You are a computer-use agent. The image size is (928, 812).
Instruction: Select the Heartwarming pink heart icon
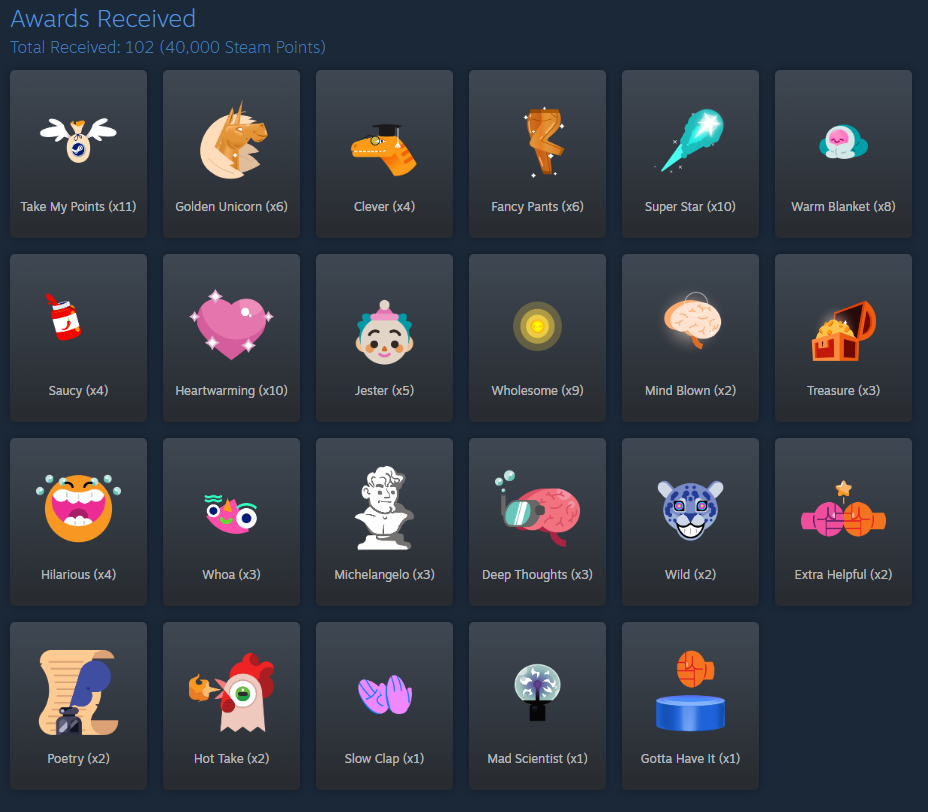[x=231, y=324]
